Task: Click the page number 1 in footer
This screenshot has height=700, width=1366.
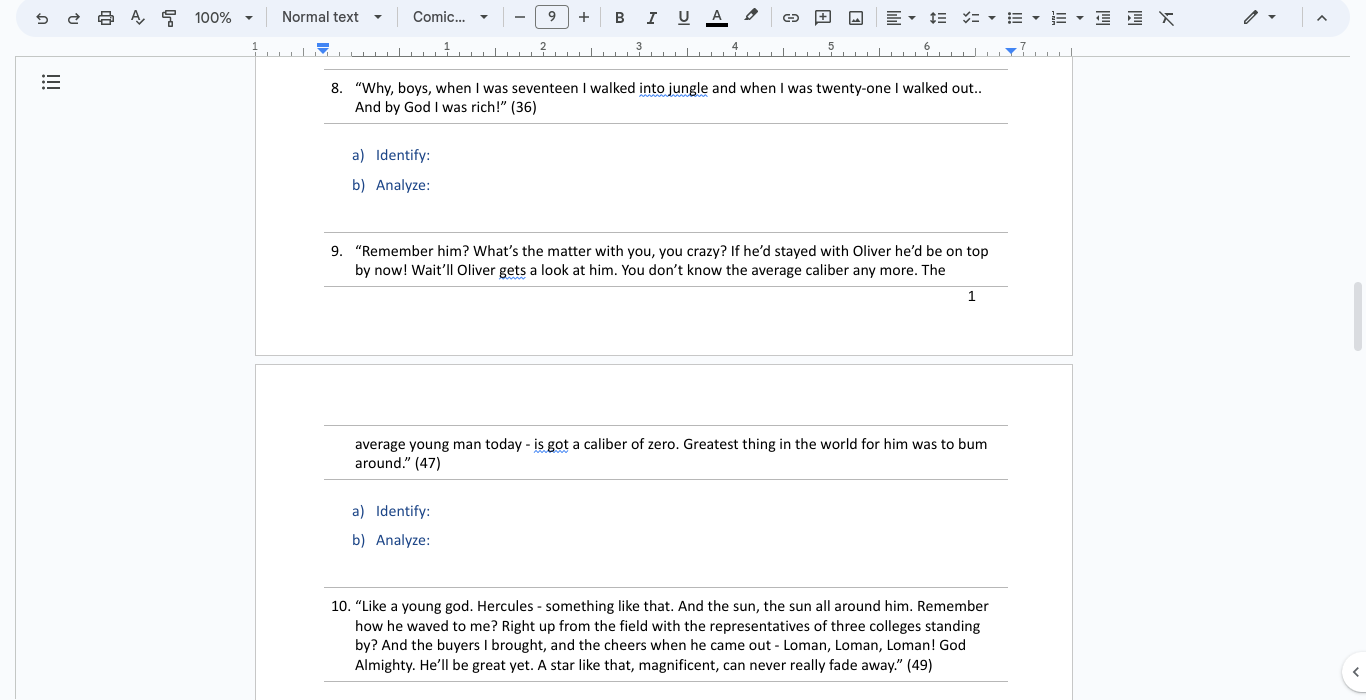Action: pyautogui.click(x=971, y=296)
